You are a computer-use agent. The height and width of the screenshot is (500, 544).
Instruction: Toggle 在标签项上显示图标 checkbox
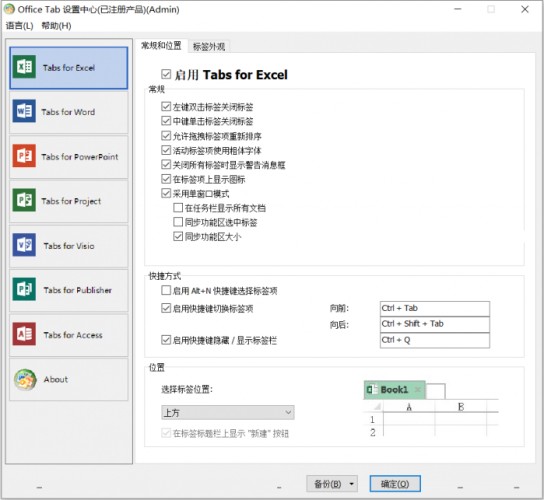point(166,179)
